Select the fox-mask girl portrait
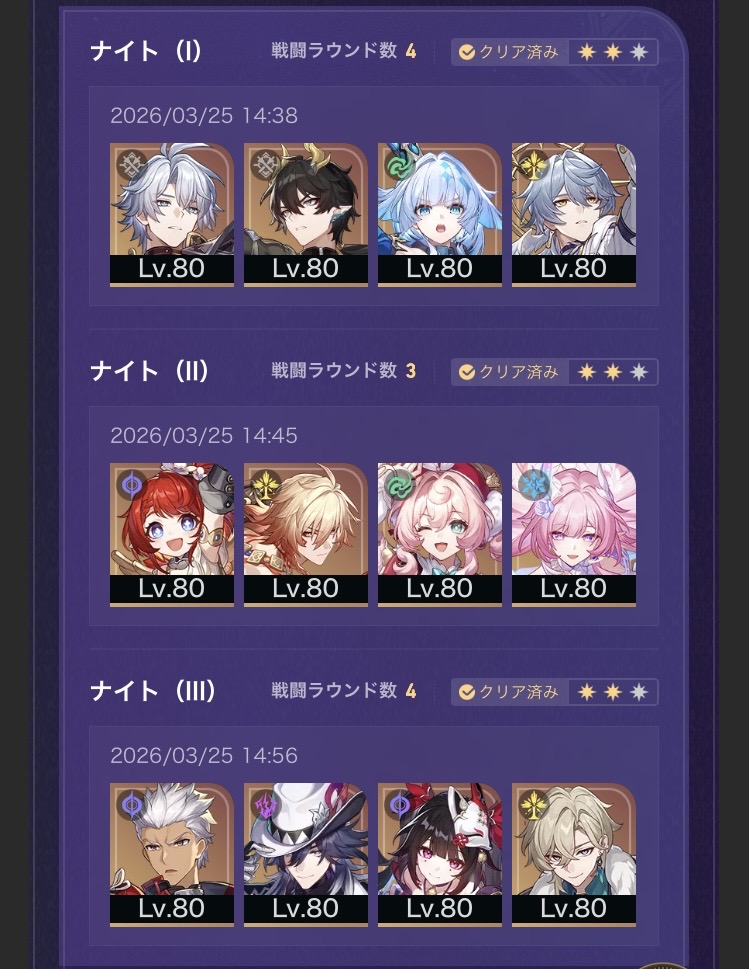This screenshot has height=969, width=749. 440,855
